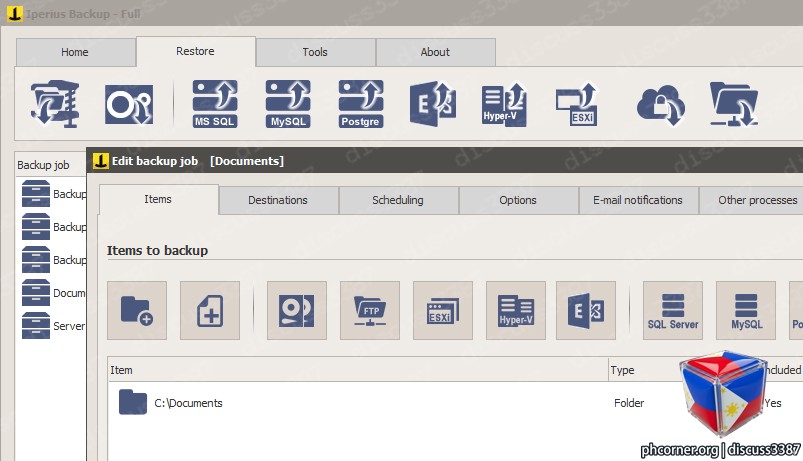Click the Yes value in included column
Screen dimensions: 803x461
click(773, 403)
